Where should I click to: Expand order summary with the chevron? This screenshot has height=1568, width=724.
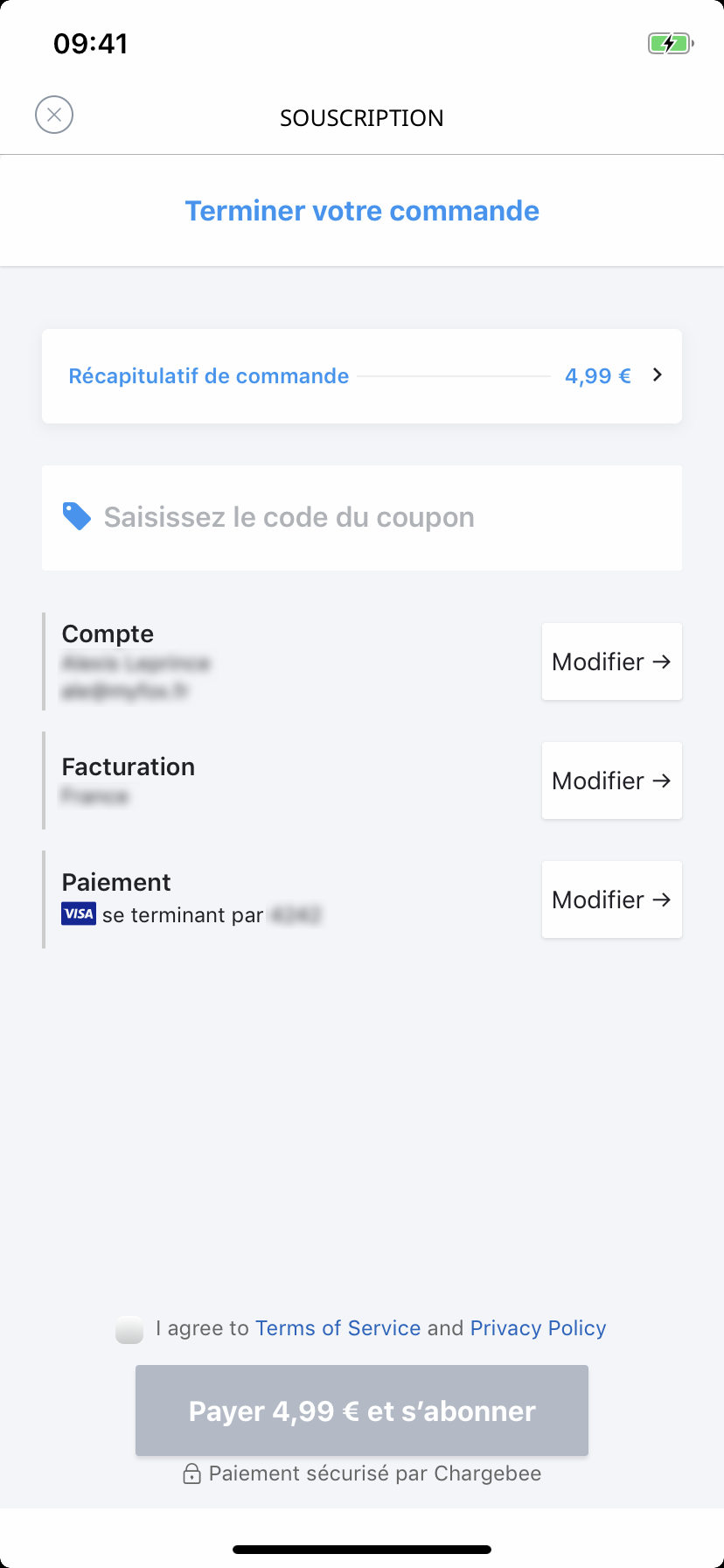point(658,375)
